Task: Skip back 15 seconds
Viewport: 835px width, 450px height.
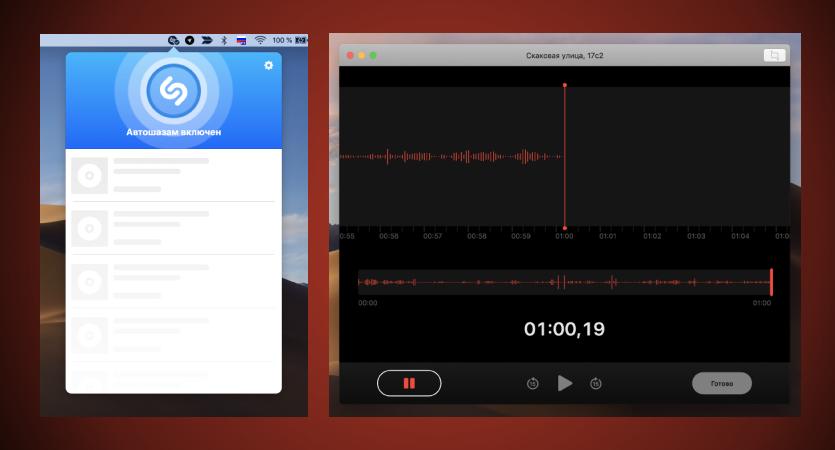Action: pyautogui.click(x=533, y=383)
